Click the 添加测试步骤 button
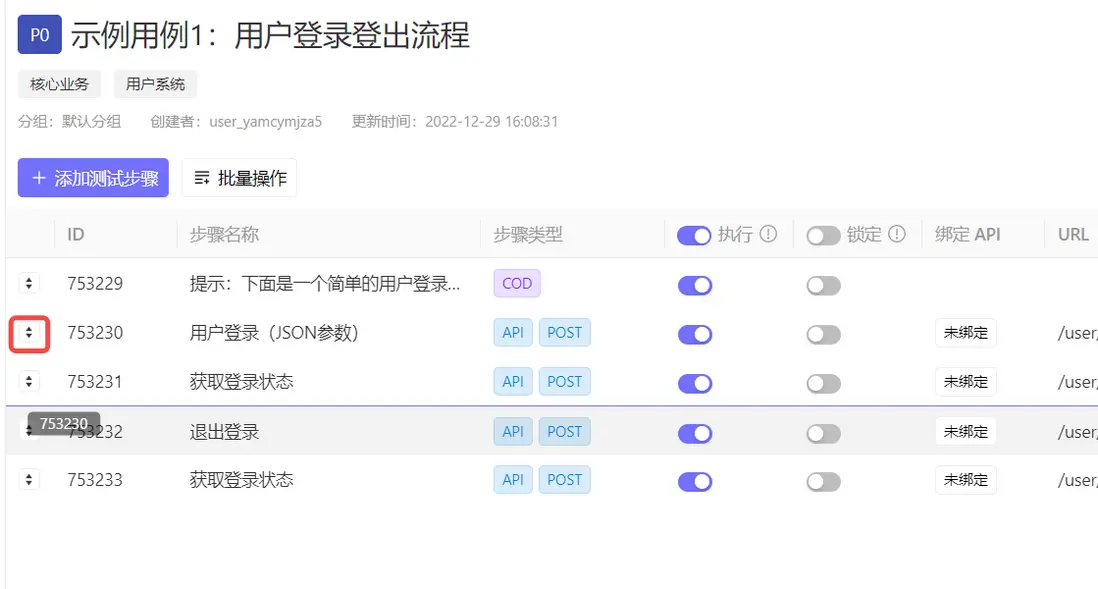 (93, 178)
